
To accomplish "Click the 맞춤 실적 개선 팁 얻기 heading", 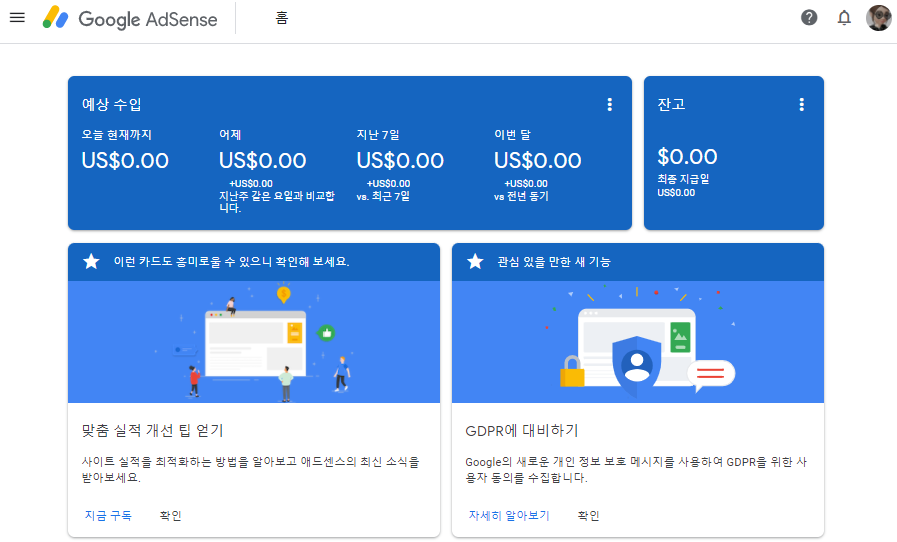I will pos(152,430).
